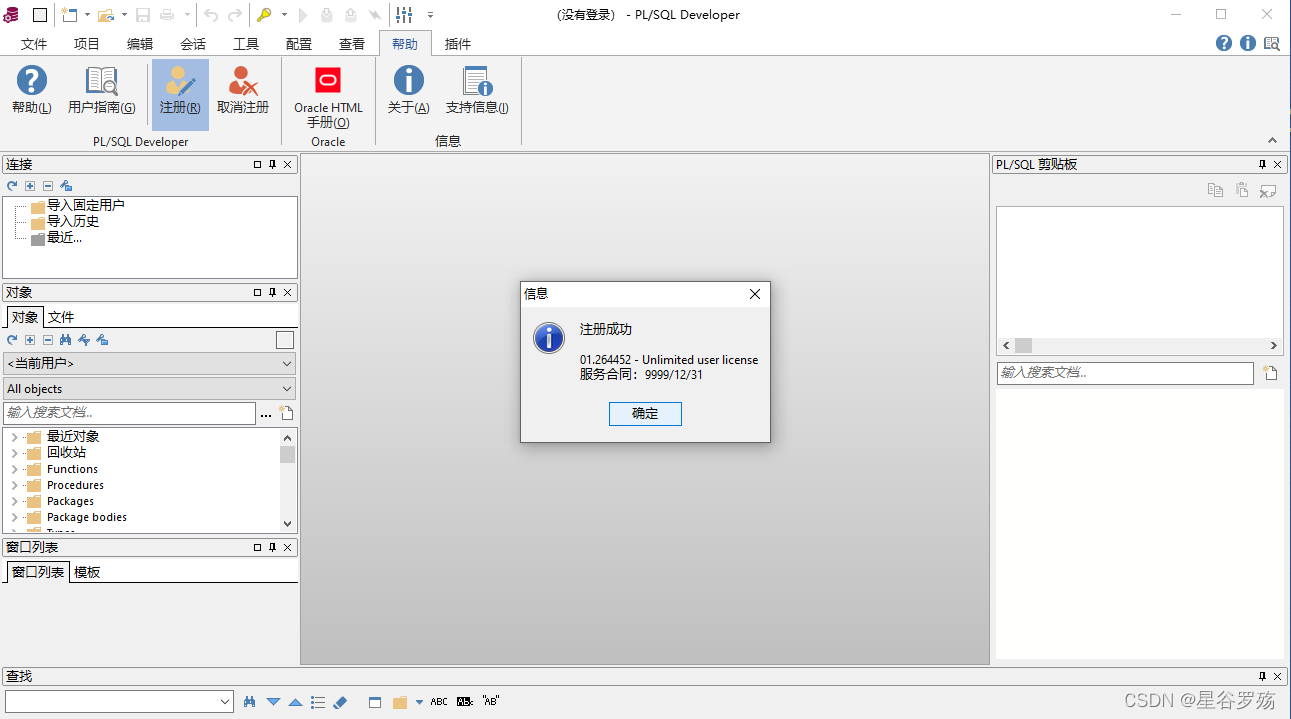
Task: Open the Session (会话) ribbon tab
Action: [x=193, y=44]
